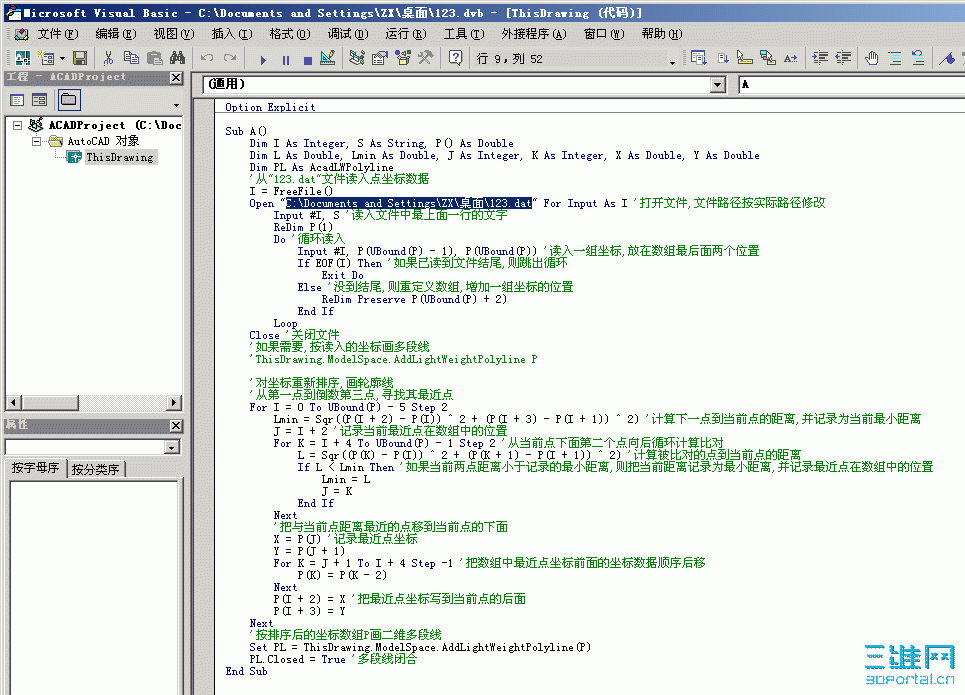Image resolution: width=965 pixels, height=695 pixels.
Task: Click the Complete Word icon
Action: tap(791, 58)
